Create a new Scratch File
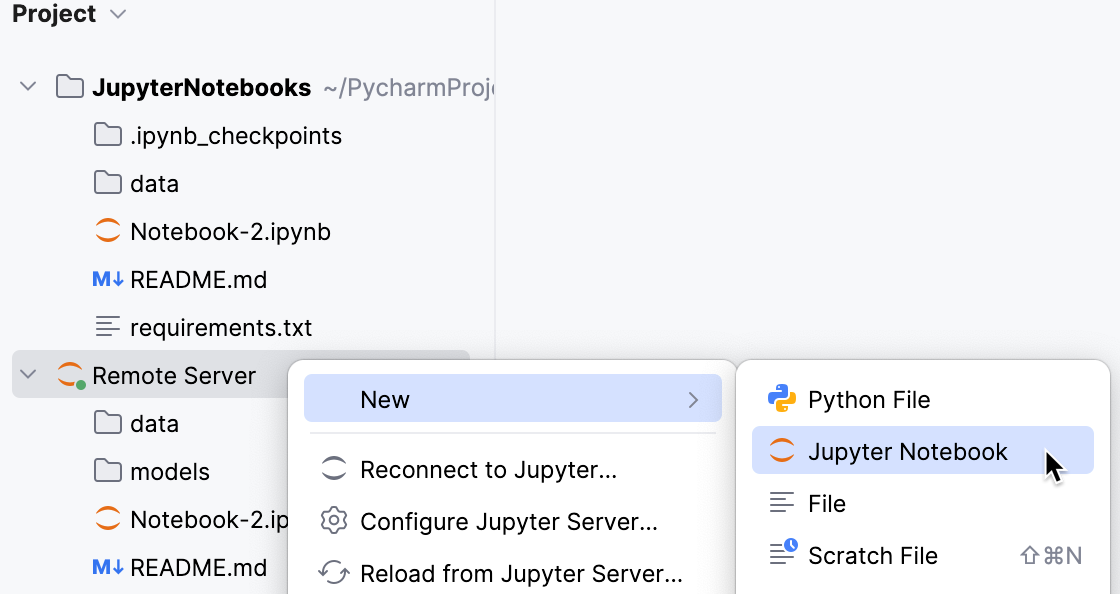Viewport: 1120px width, 594px height. tap(873, 555)
